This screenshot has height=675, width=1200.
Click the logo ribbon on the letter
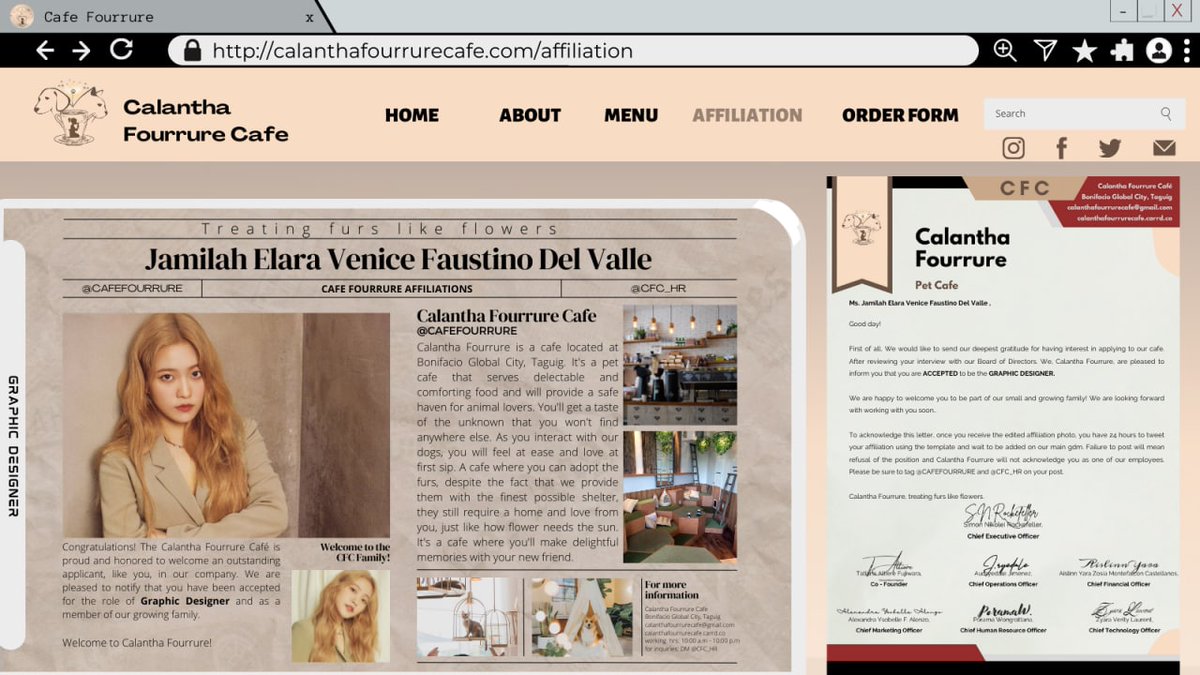tap(862, 236)
